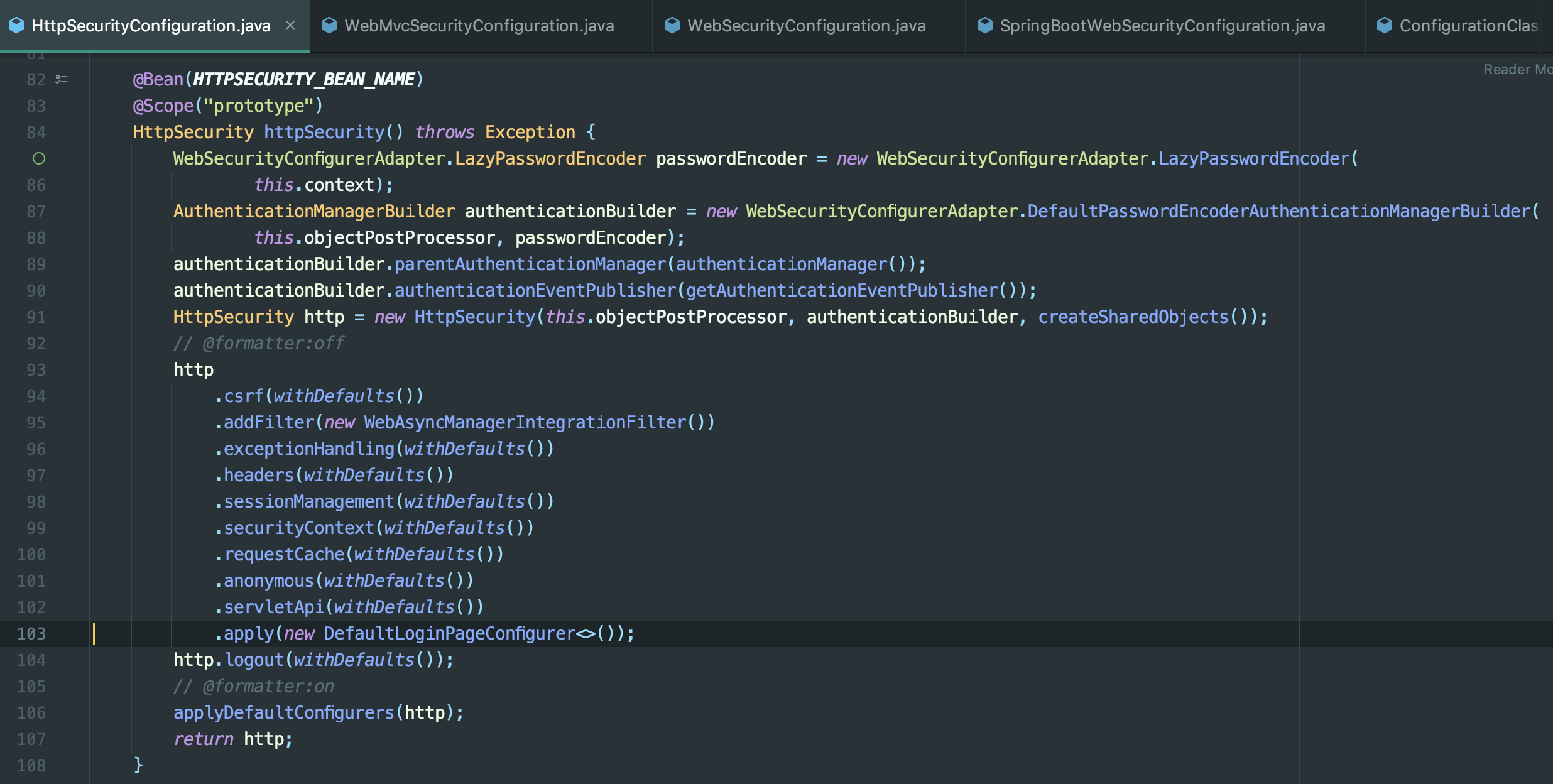The height and width of the screenshot is (784, 1553).
Task: Click the WebSecurityConfiguration.java tab file icon
Action: coord(672,26)
